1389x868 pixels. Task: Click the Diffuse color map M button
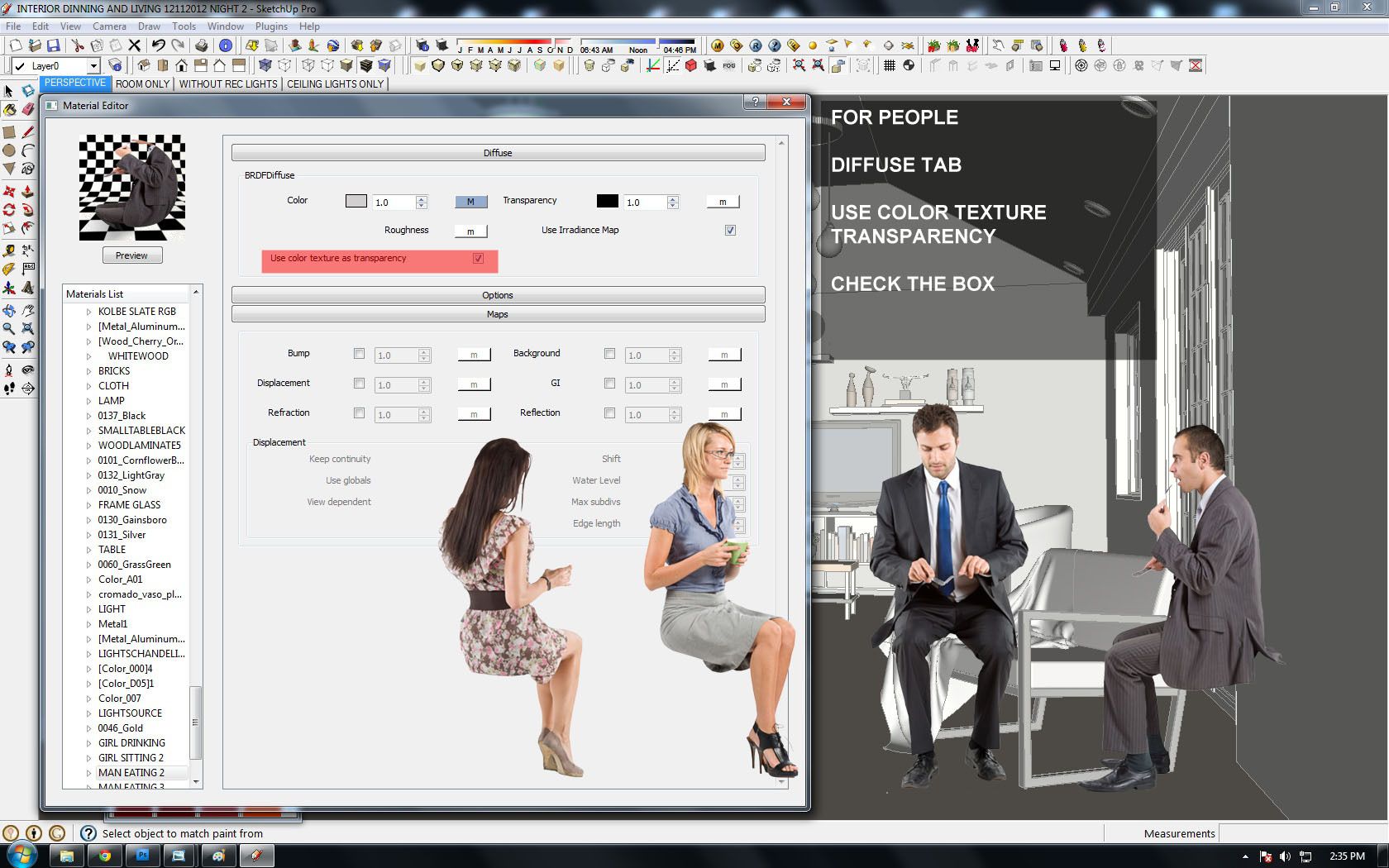(x=470, y=202)
